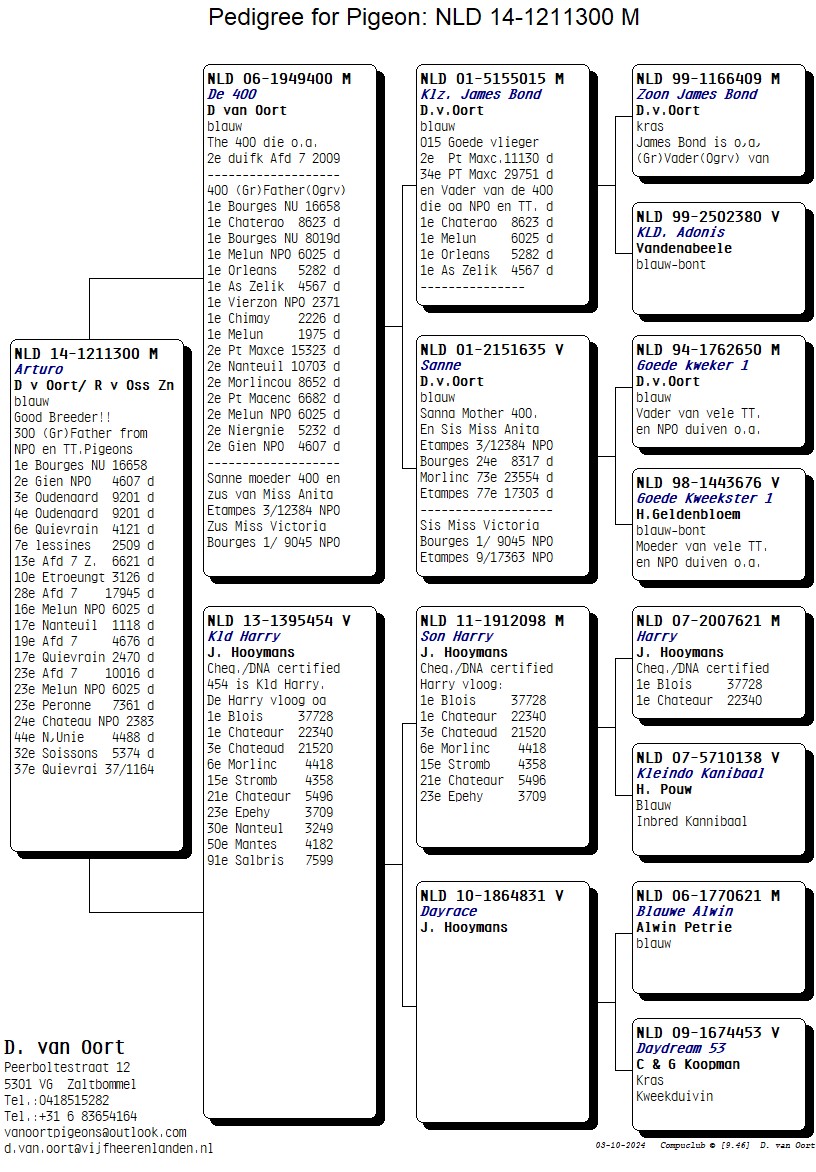Select ring number NLD 13-1395454 V
The width and height of the screenshot is (816, 1172).
click(278, 620)
